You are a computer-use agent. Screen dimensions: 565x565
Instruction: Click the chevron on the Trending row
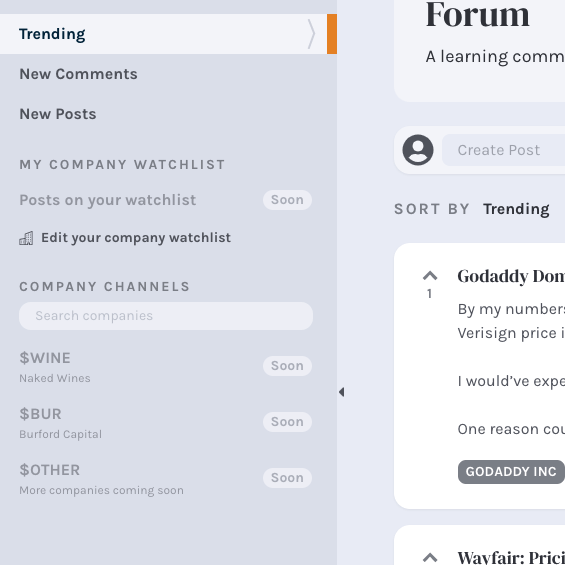pos(311,34)
